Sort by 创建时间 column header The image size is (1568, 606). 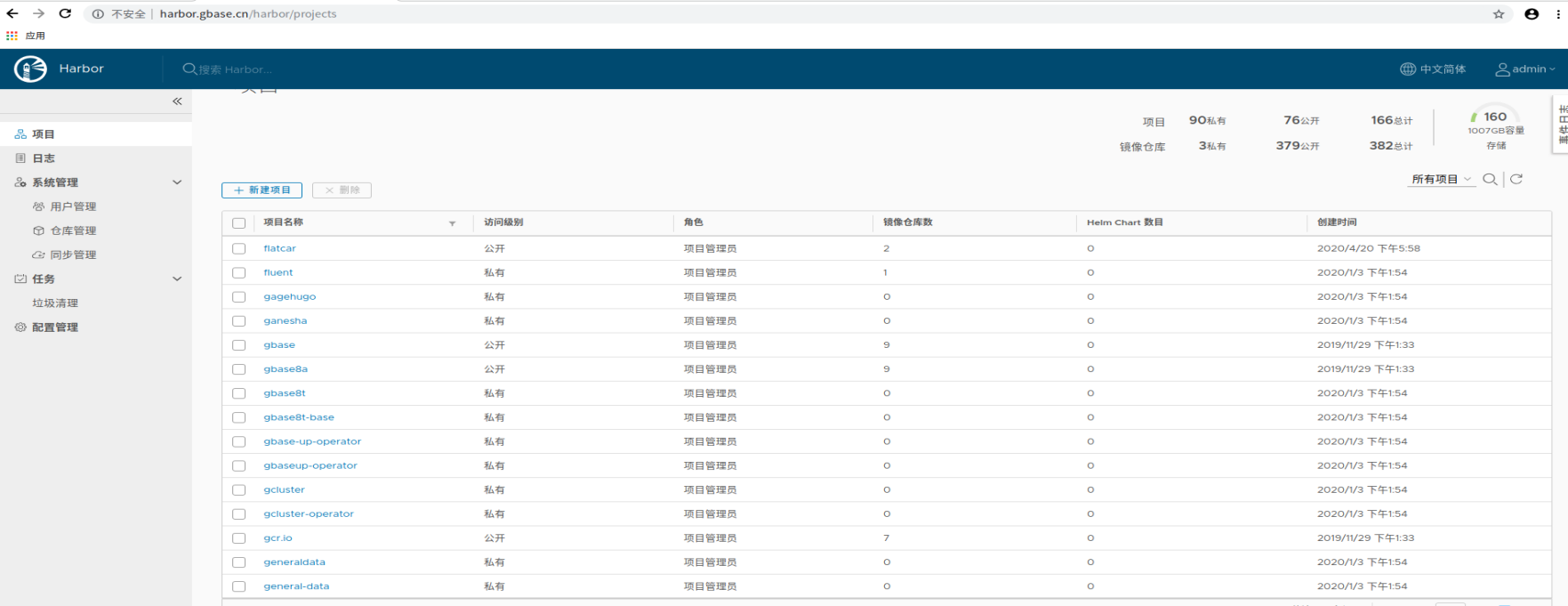coord(1337,222)
